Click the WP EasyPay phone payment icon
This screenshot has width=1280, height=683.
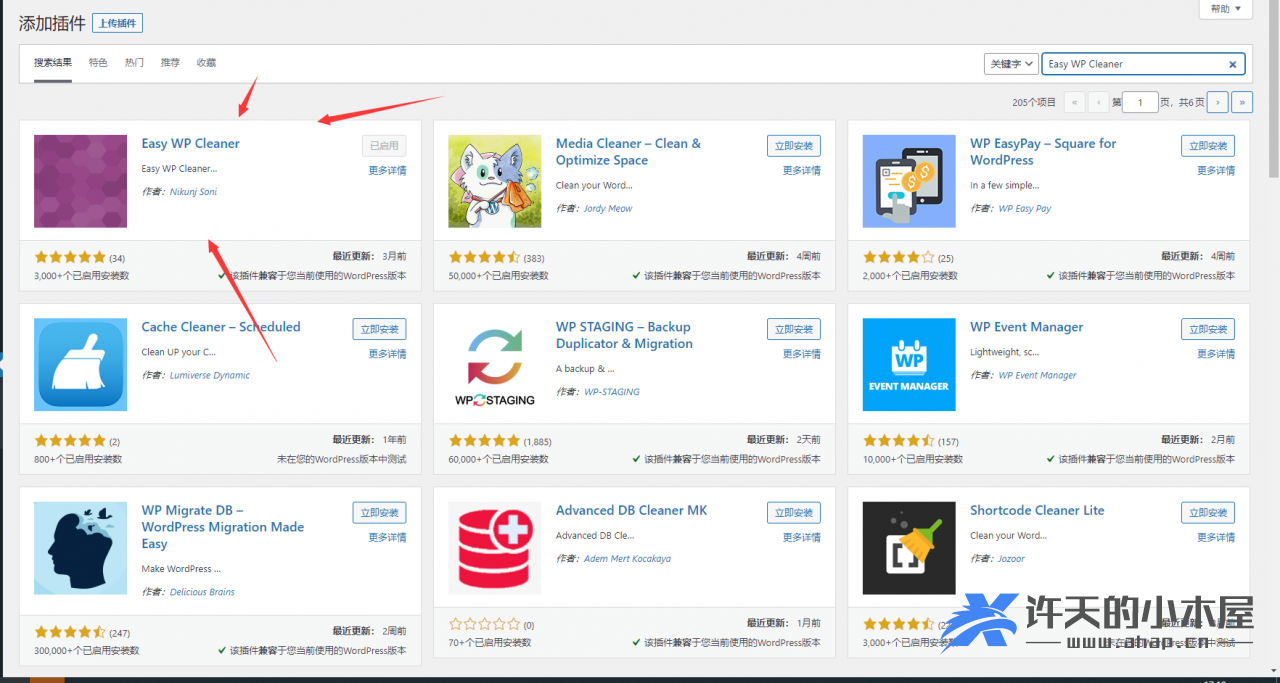point(909,181)
